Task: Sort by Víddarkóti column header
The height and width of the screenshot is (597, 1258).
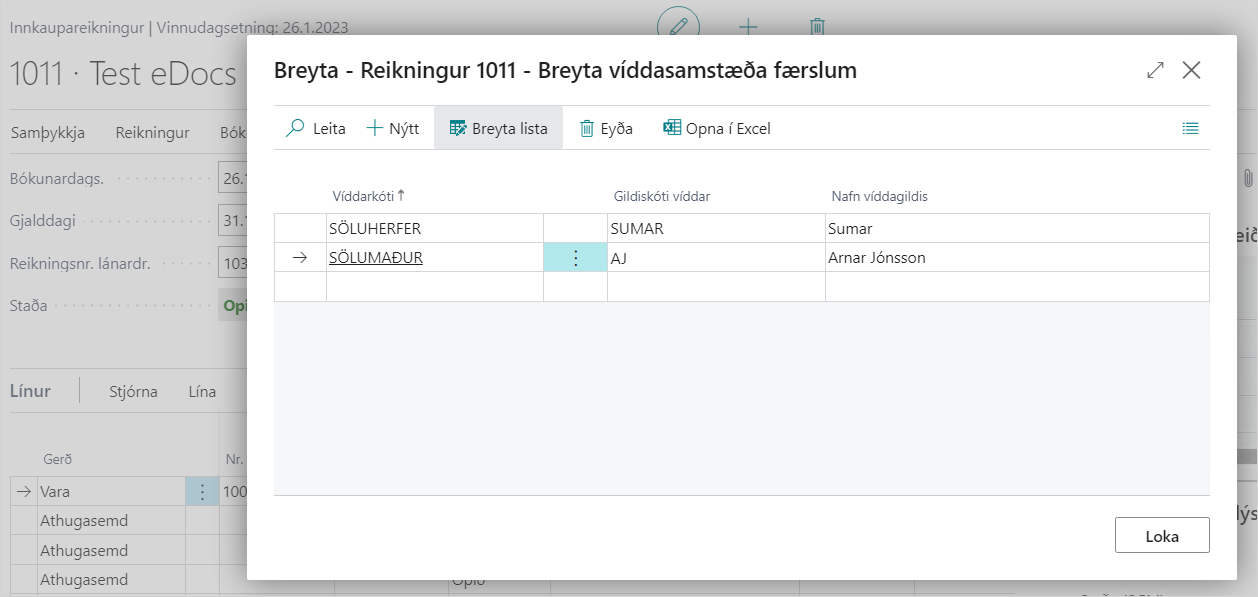Action: coord(361,196)
